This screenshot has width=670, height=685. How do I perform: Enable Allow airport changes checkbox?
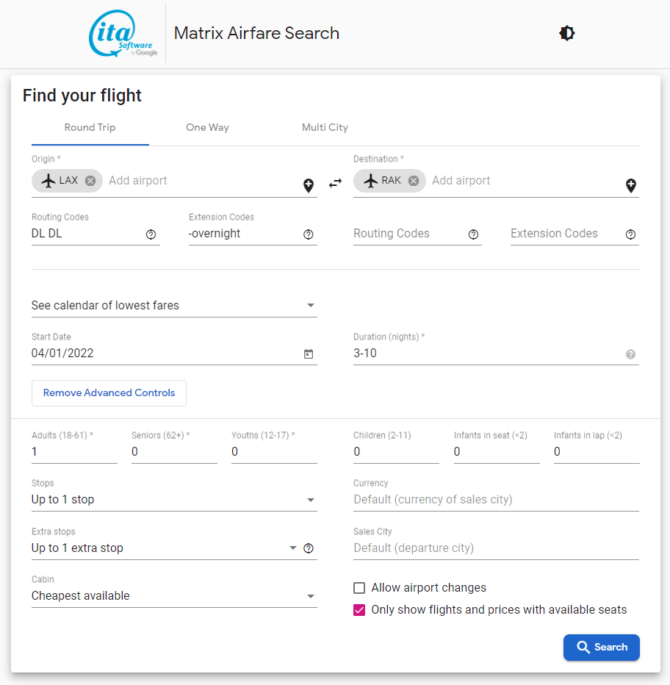[x=359, y=588]
